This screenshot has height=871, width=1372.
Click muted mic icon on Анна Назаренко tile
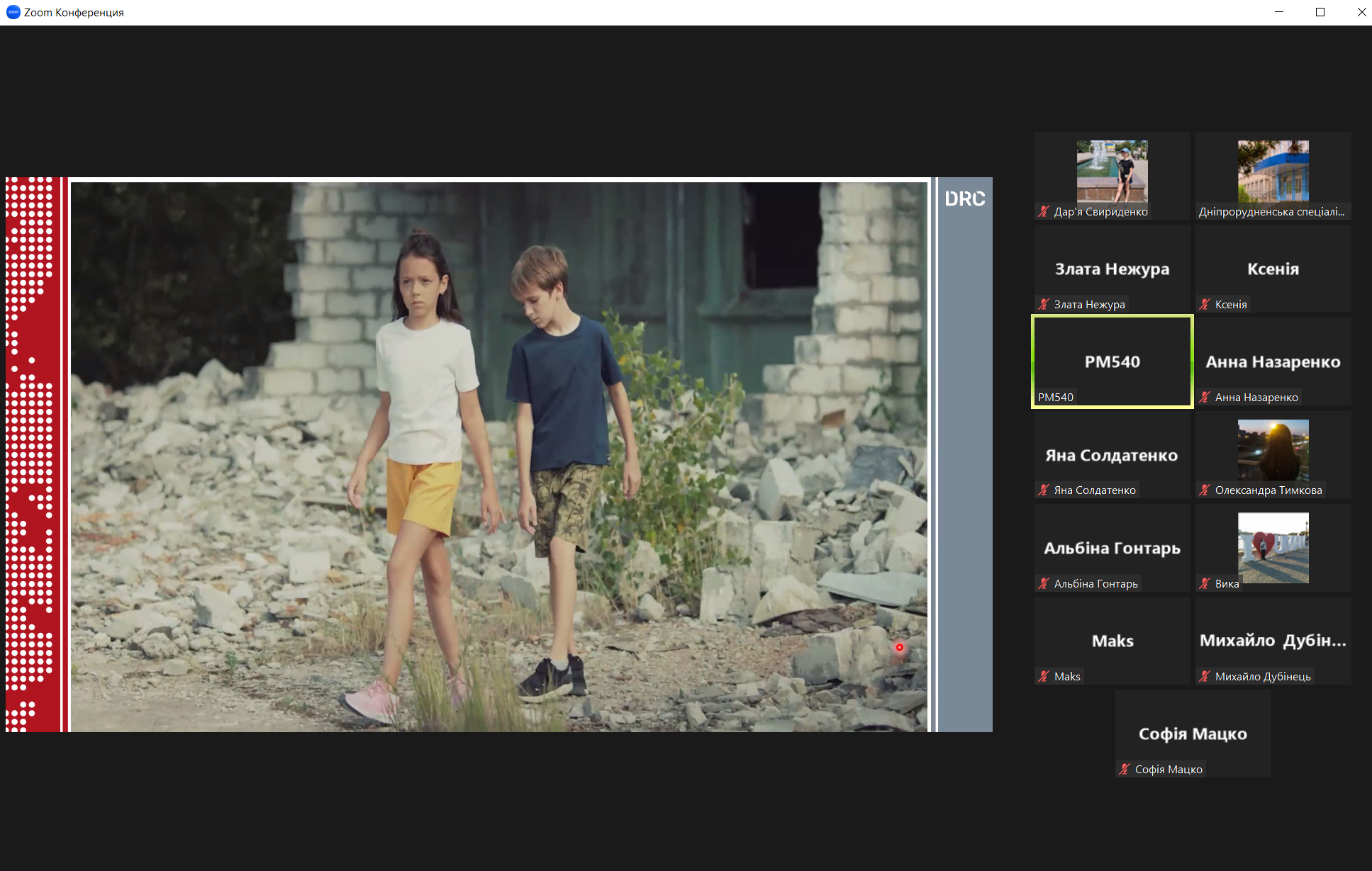point(1205,397)
